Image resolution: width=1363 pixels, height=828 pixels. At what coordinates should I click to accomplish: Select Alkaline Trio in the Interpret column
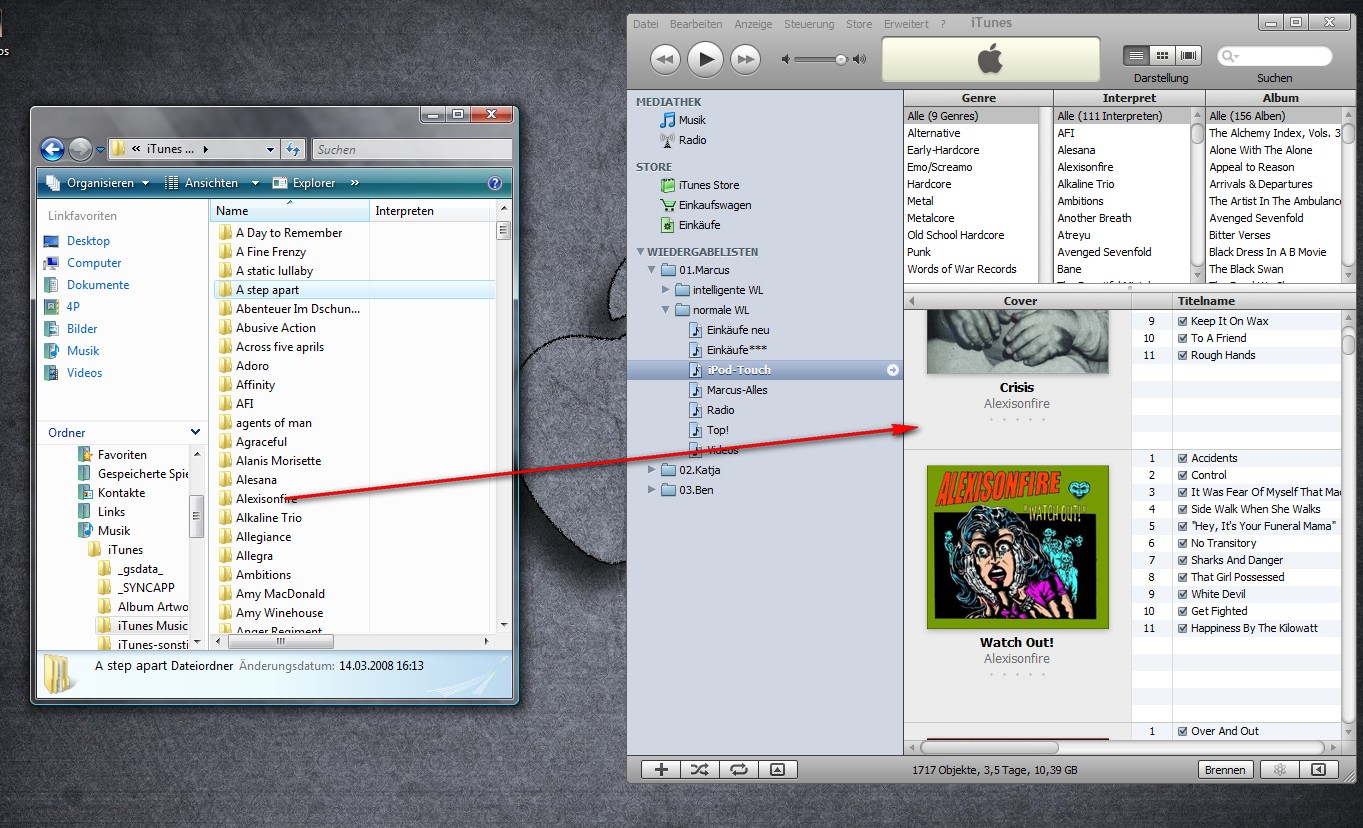pos(1123,184)
